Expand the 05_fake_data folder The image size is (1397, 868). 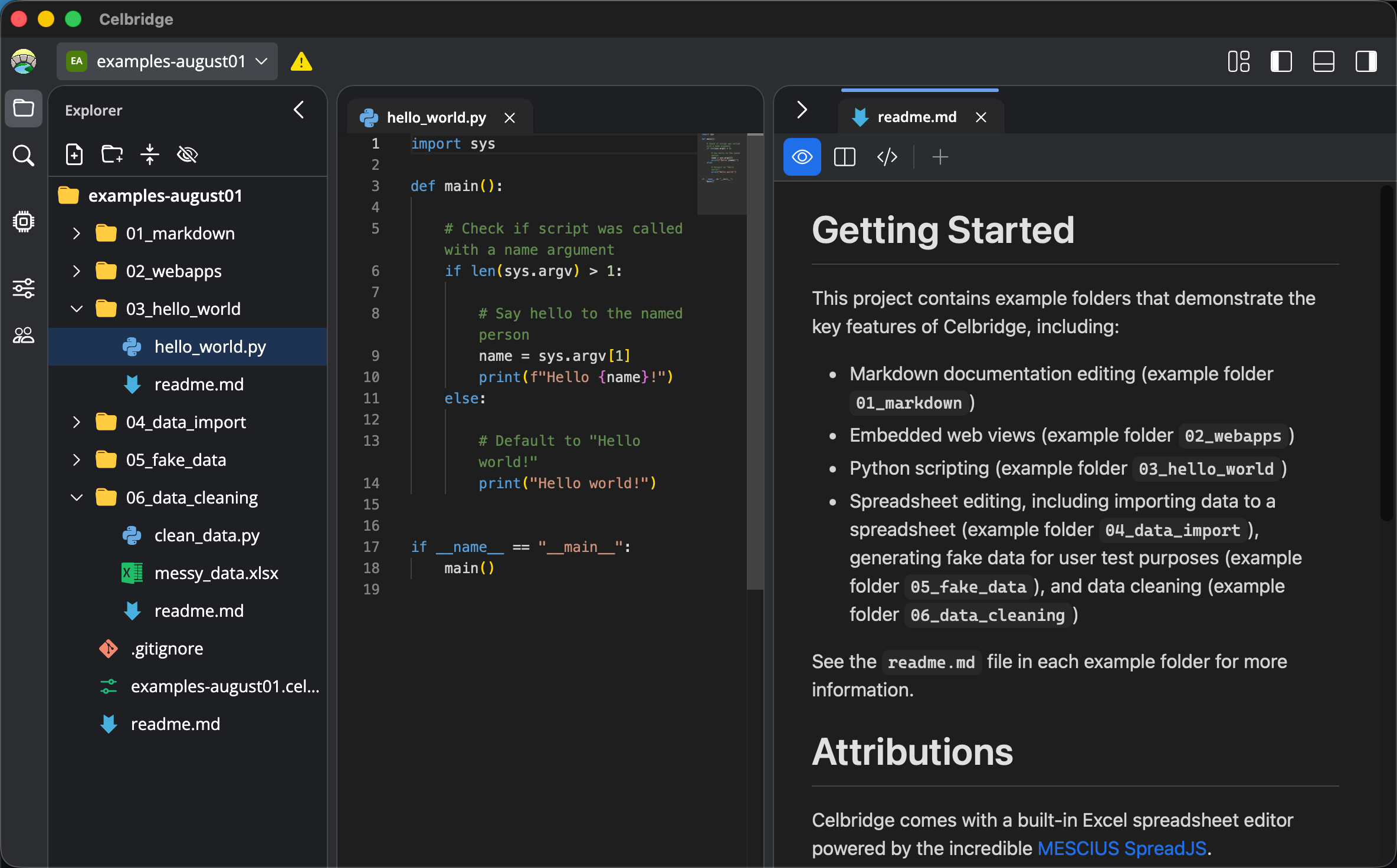76,460
